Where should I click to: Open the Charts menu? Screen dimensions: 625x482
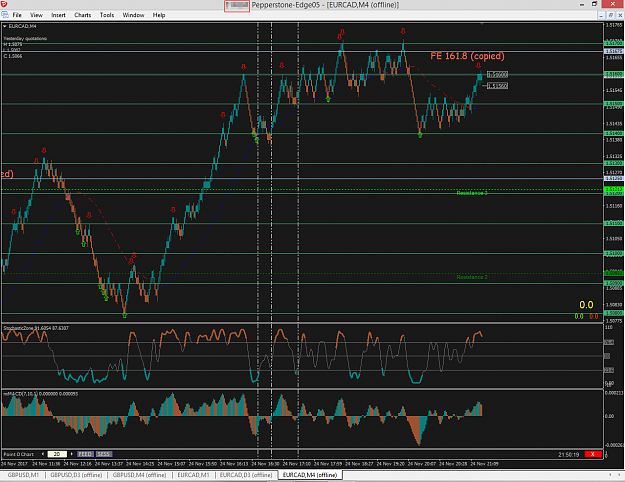click(83, 15)
